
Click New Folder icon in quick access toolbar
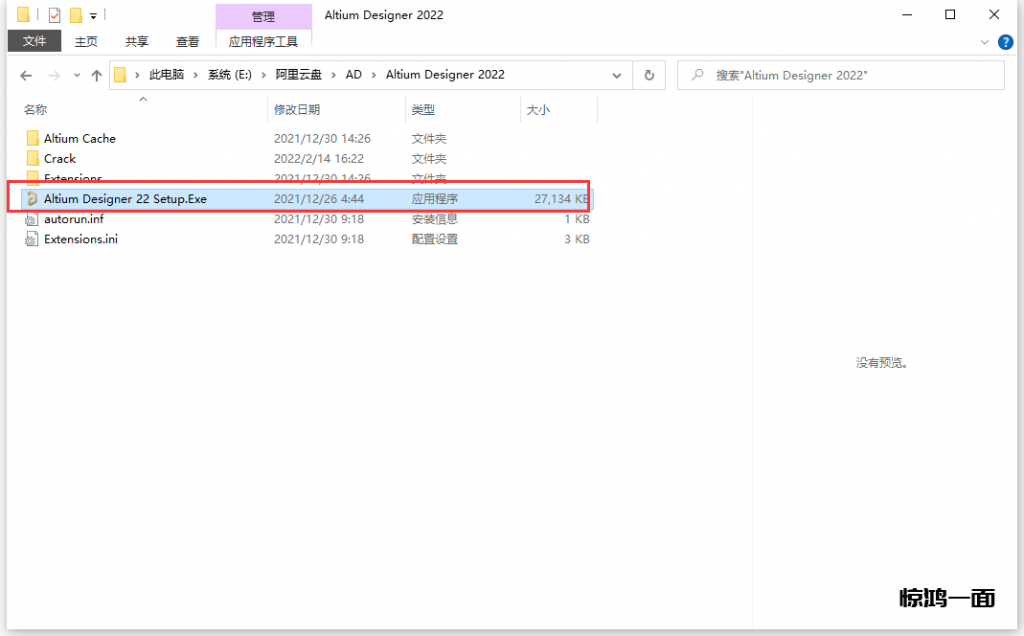coord(75,15)
